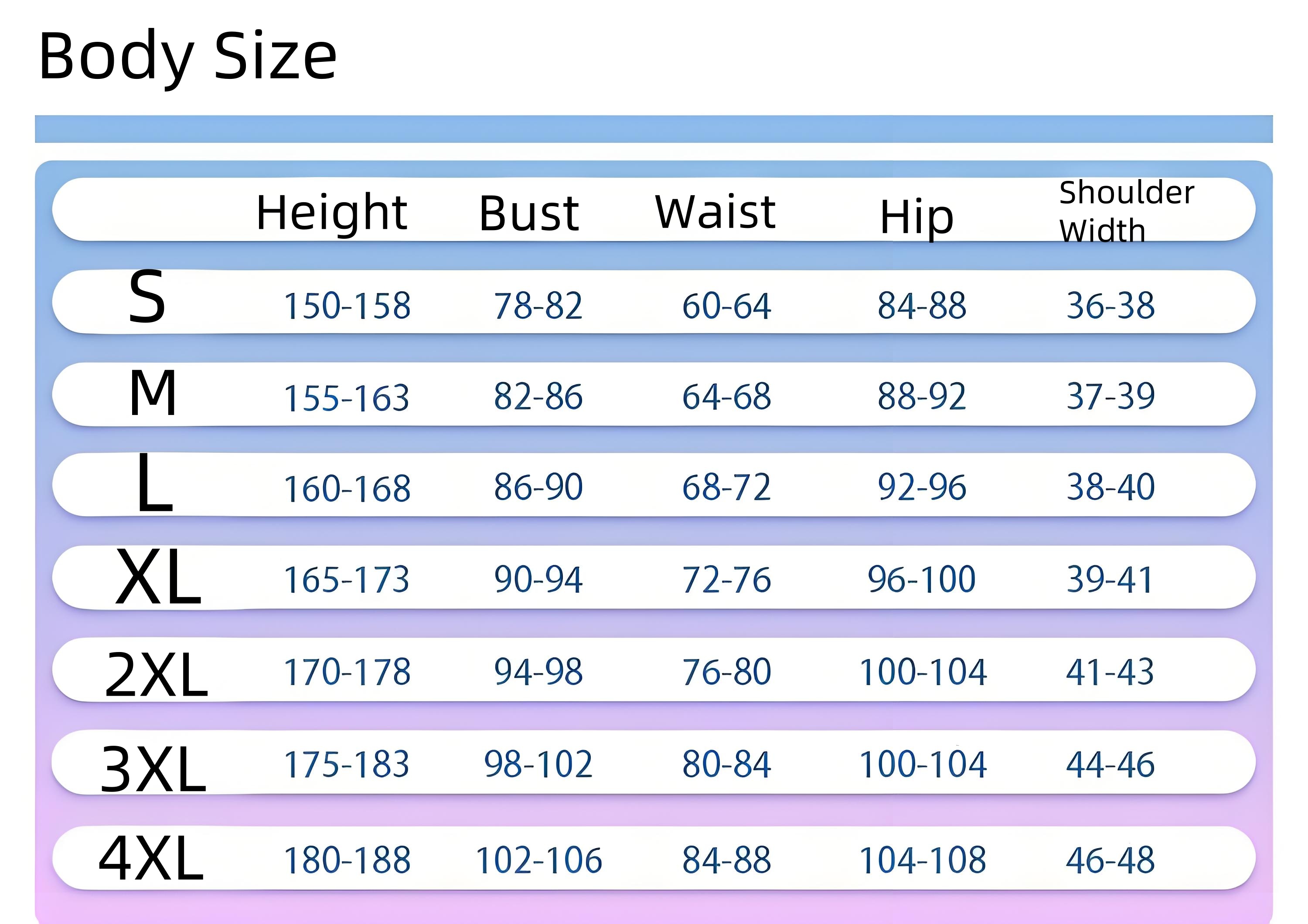Click the 96-100 hip value

921,580
